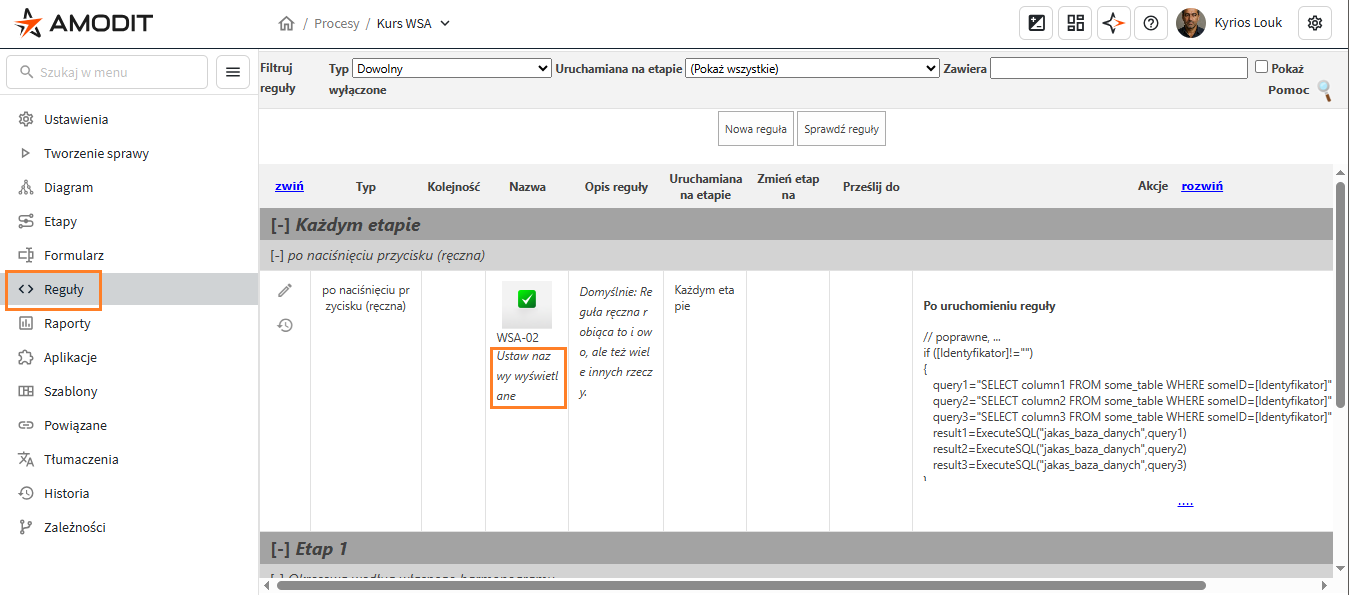1349x595 pixels.
Task: Select Formularz from the sidebar
Action: pyautogui.click(x=73, y=255)
